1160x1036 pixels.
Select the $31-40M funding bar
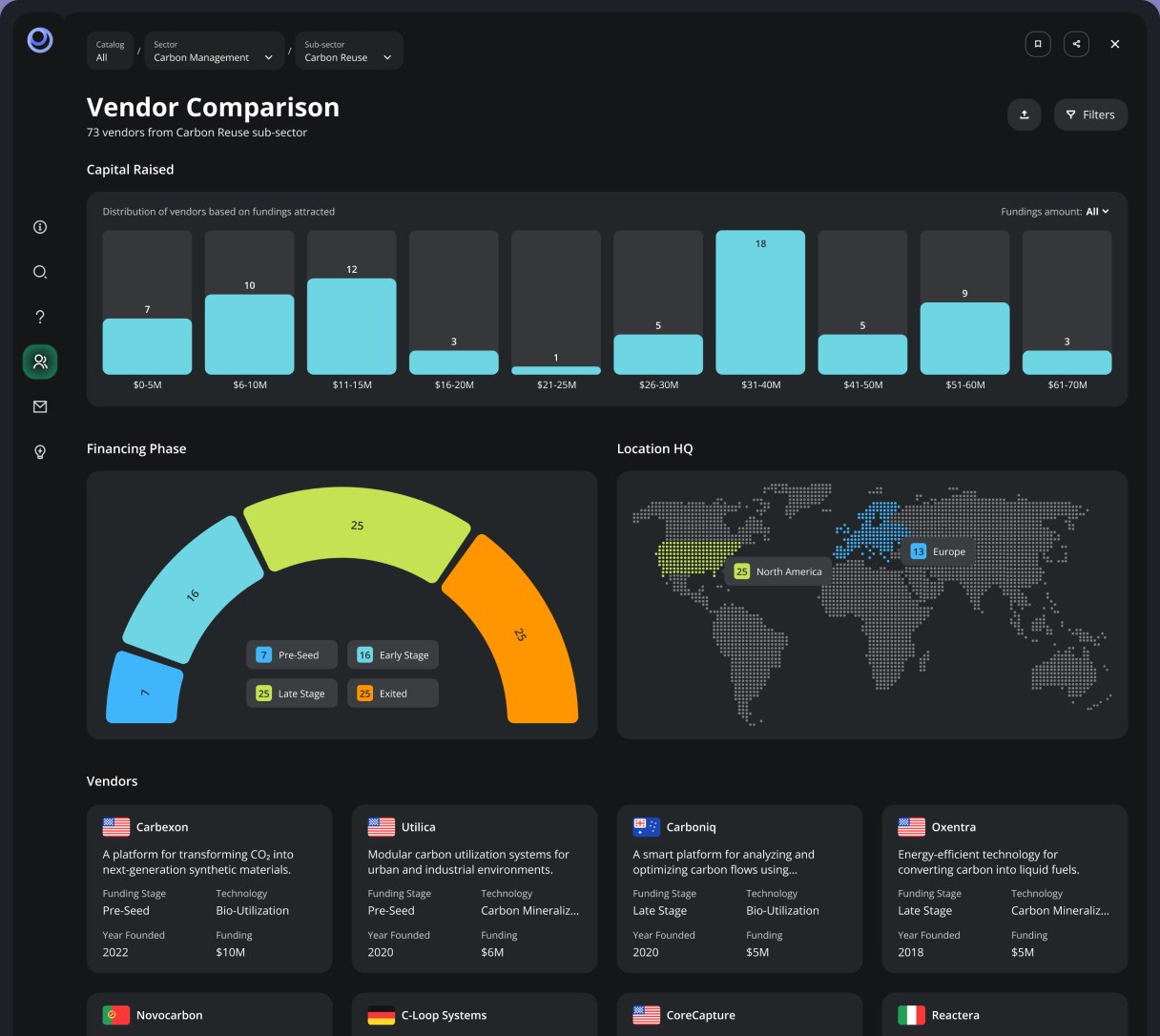(x=760, y=302)
